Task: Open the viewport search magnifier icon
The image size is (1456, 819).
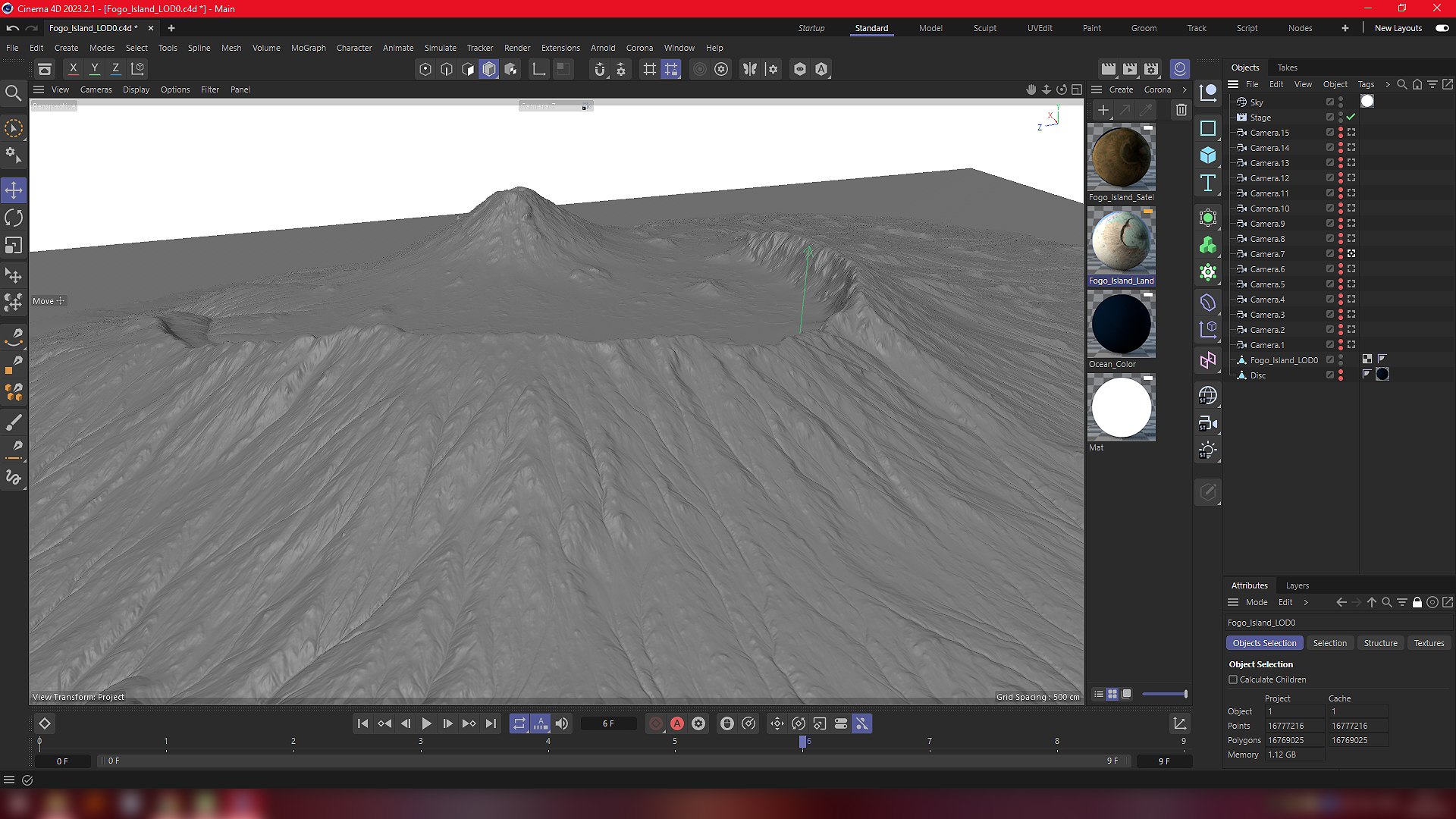Action: (x=13, y=93)
